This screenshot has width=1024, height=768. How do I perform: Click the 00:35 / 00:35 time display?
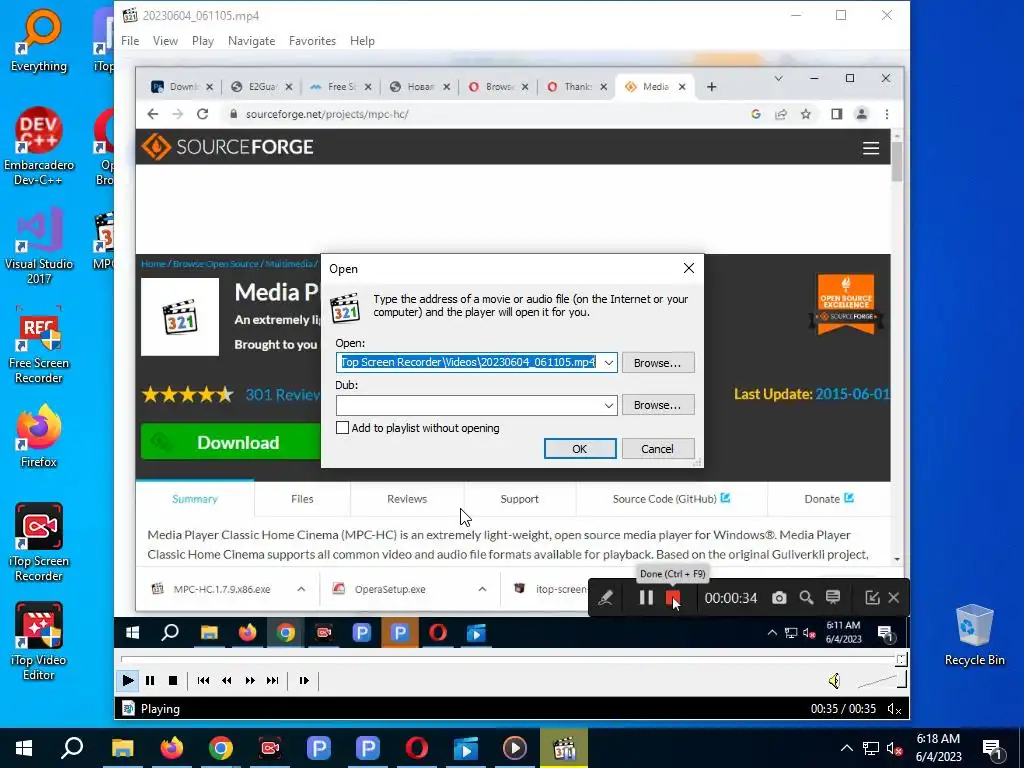point(843,709)
